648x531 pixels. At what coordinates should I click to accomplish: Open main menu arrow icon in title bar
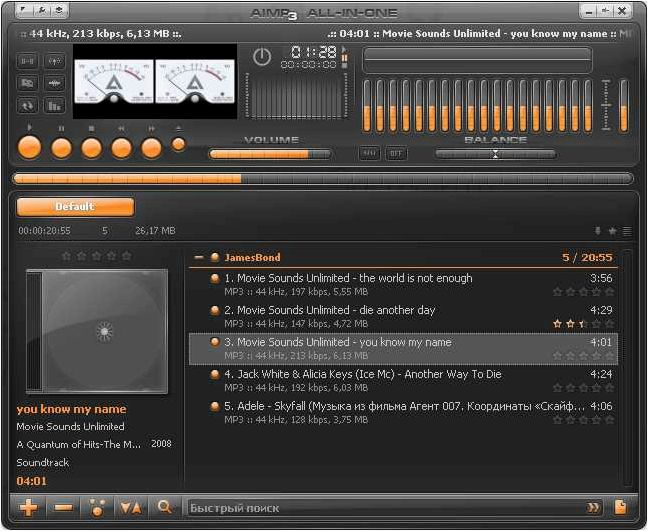(x=24, y=10)
